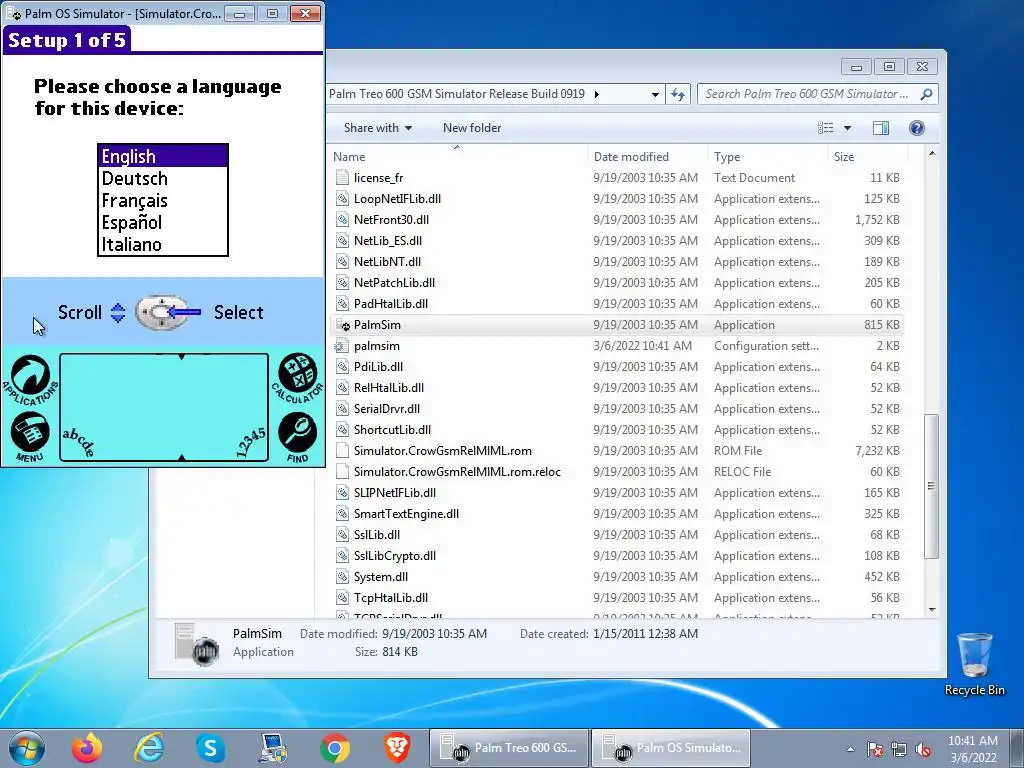This screenshot has width=1024, height=768.
Task: Switch to Palm Treo 600 GS... taskbar button
Action: [509, 748]
